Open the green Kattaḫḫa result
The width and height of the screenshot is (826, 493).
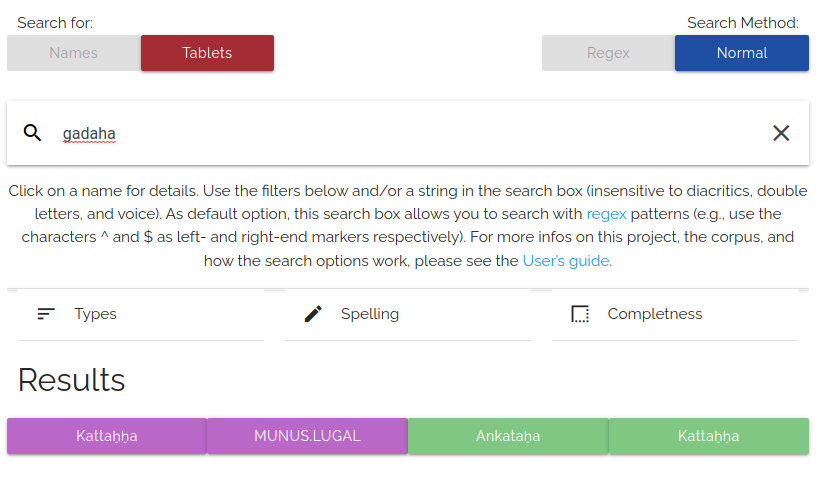point(709,436)
